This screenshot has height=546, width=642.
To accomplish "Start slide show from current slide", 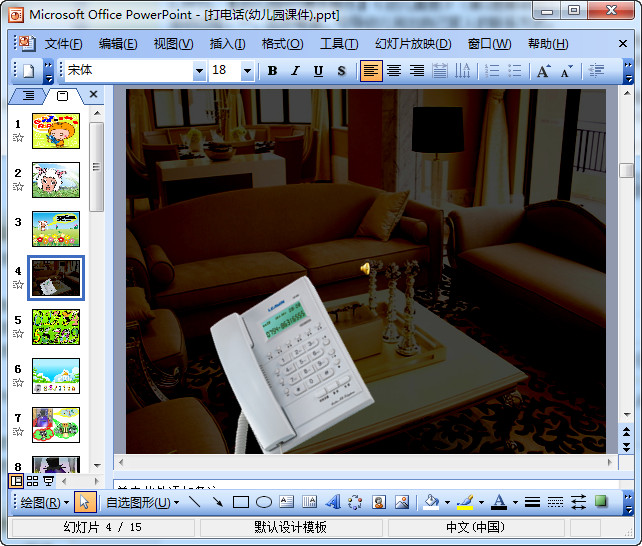I will [x=49, y=481].
